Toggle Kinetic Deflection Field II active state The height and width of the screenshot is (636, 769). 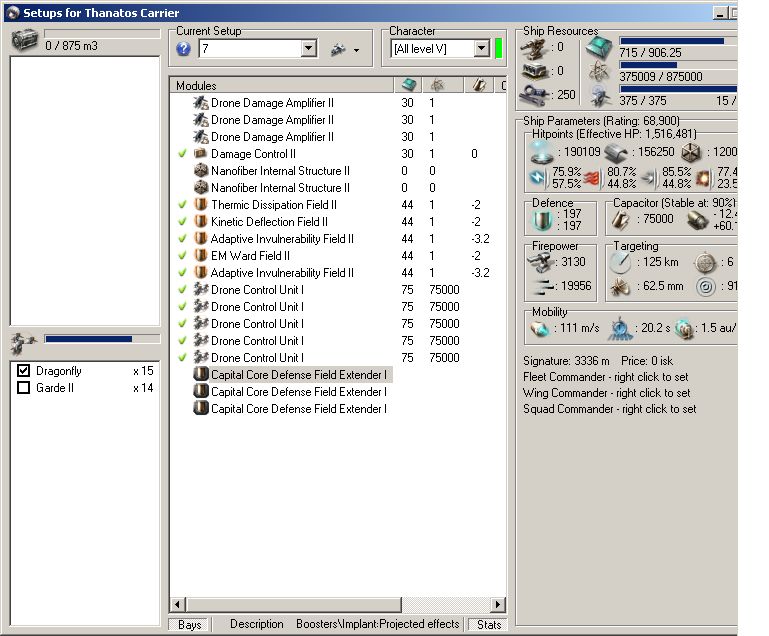182,222
